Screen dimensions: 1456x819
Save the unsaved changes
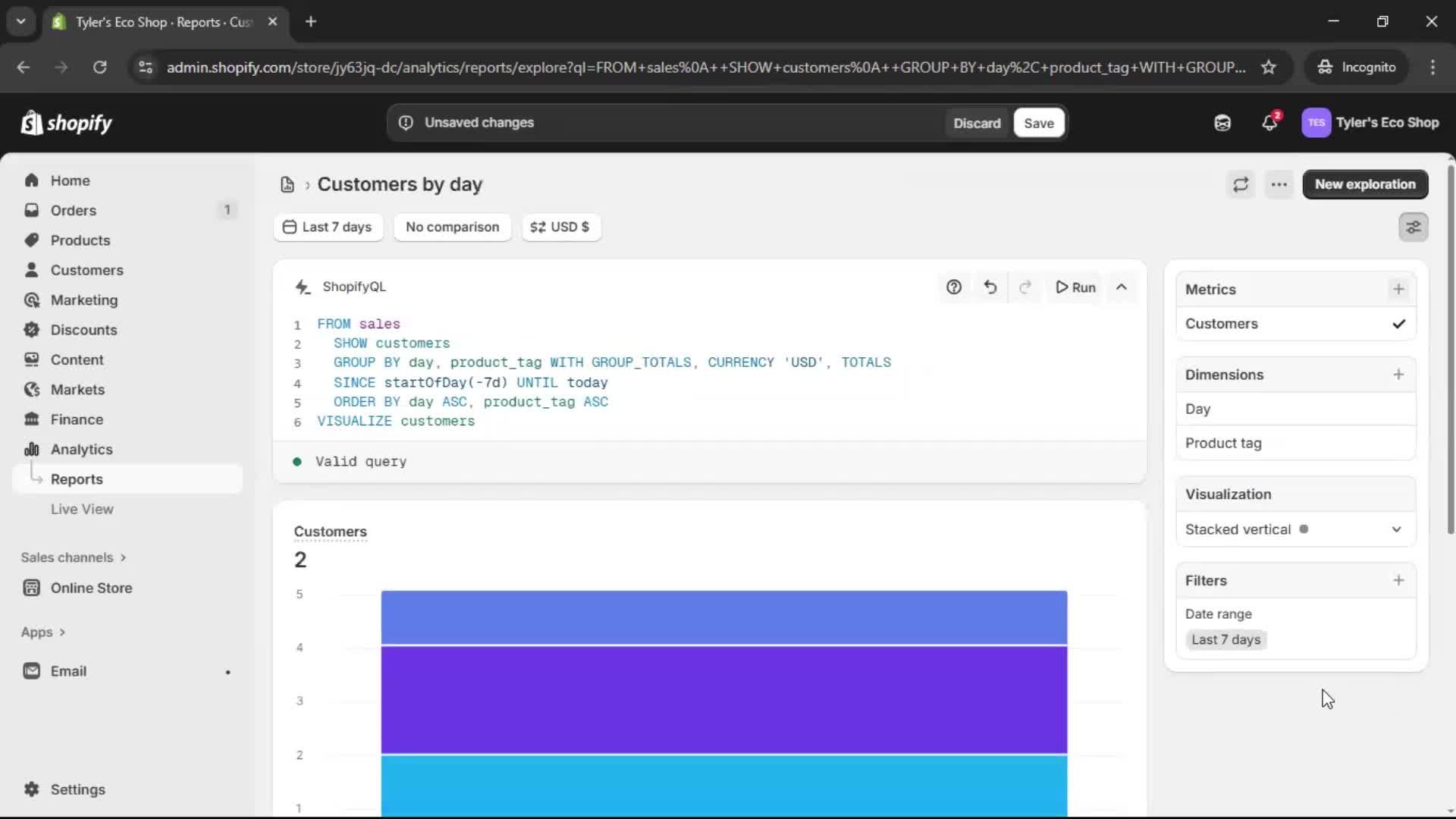[1038, 123]
